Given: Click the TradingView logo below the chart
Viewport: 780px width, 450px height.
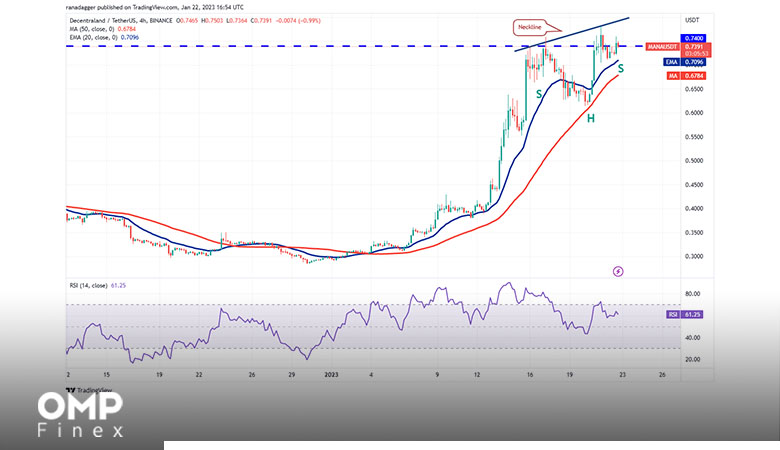Looking at the screenshot, I should point(89,390).
